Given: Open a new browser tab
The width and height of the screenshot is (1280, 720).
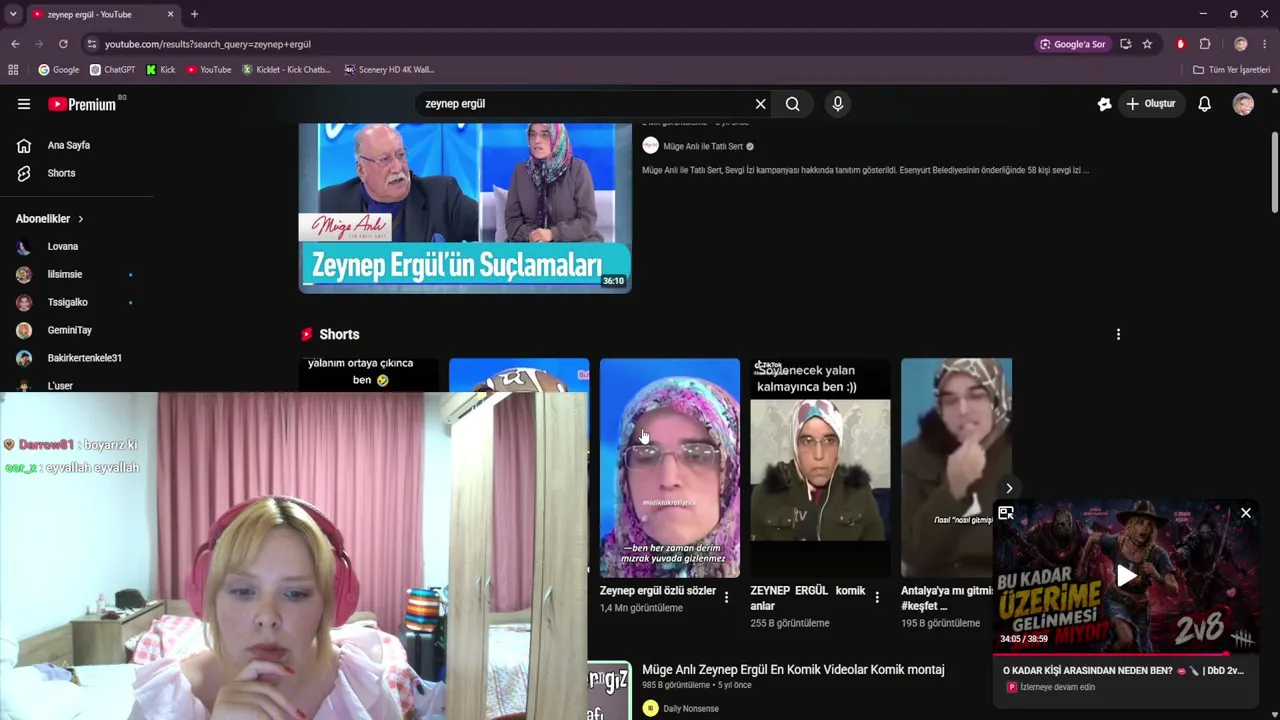Looking at the screenshot, I should [194, 14].
